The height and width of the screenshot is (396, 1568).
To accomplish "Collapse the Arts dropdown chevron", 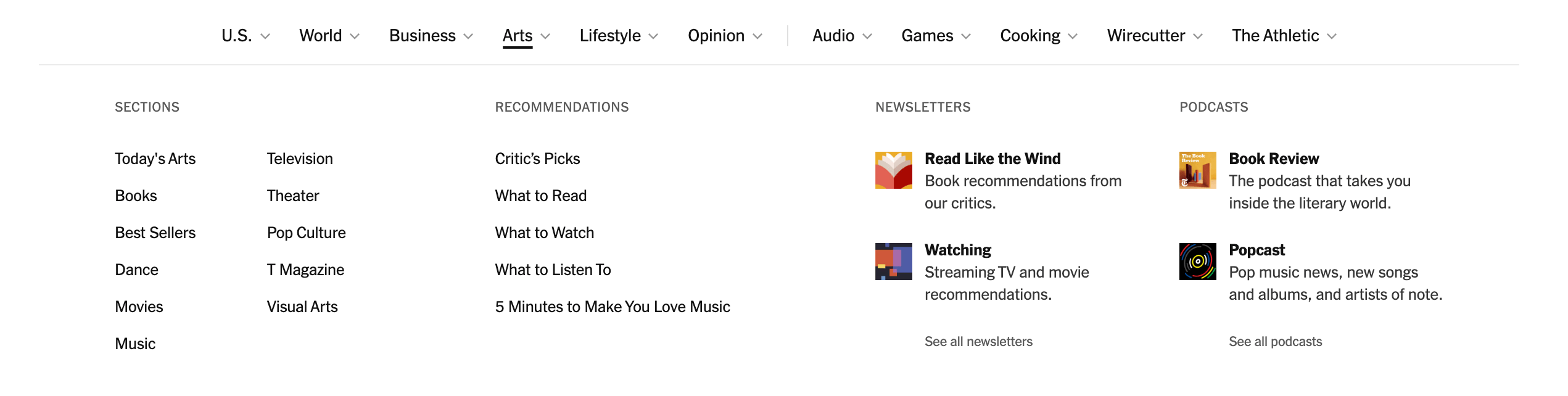I will (x=545, y=36).
